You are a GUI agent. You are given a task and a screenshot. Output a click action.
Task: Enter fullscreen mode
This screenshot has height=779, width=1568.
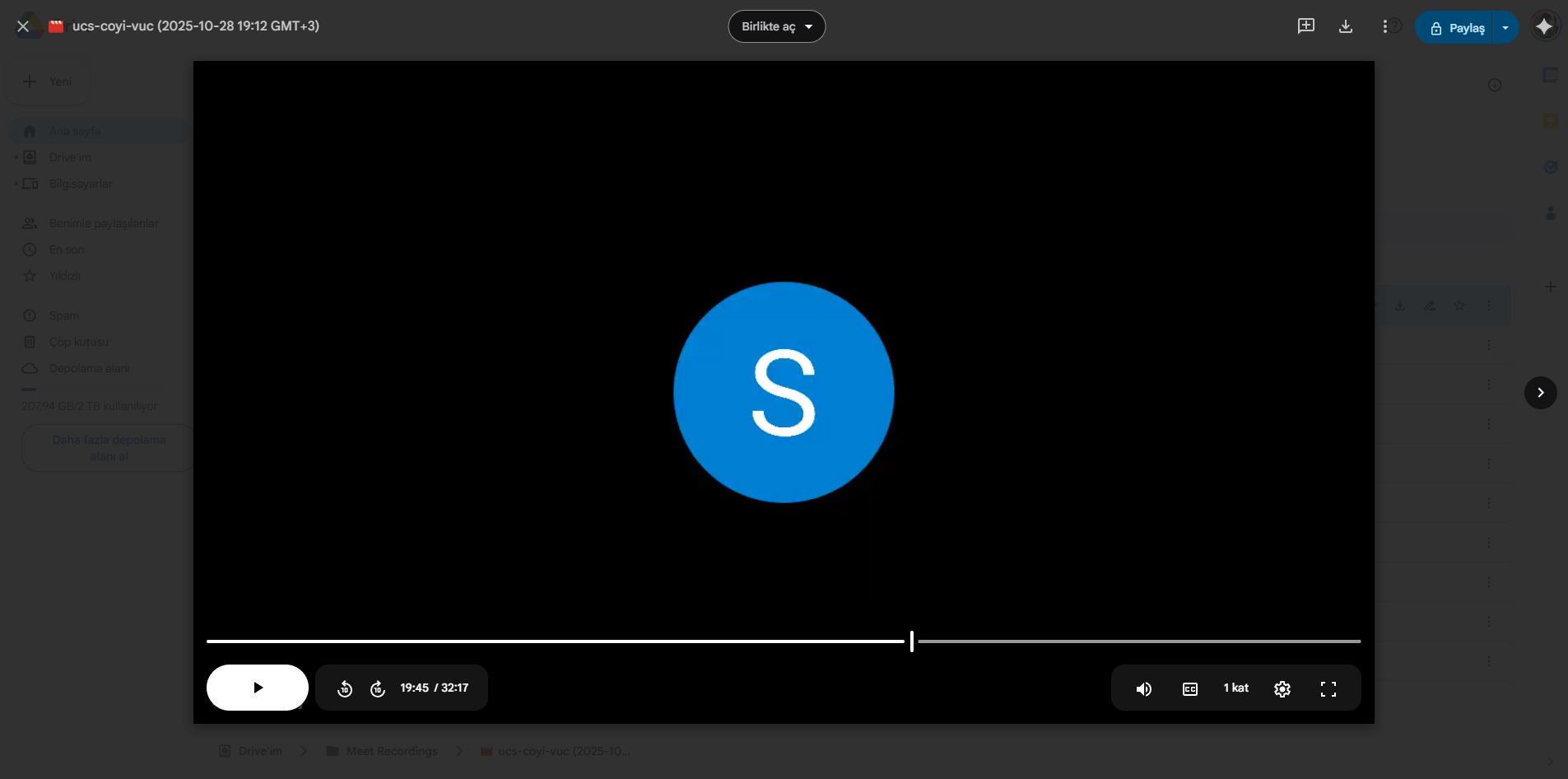point(1328,689)
